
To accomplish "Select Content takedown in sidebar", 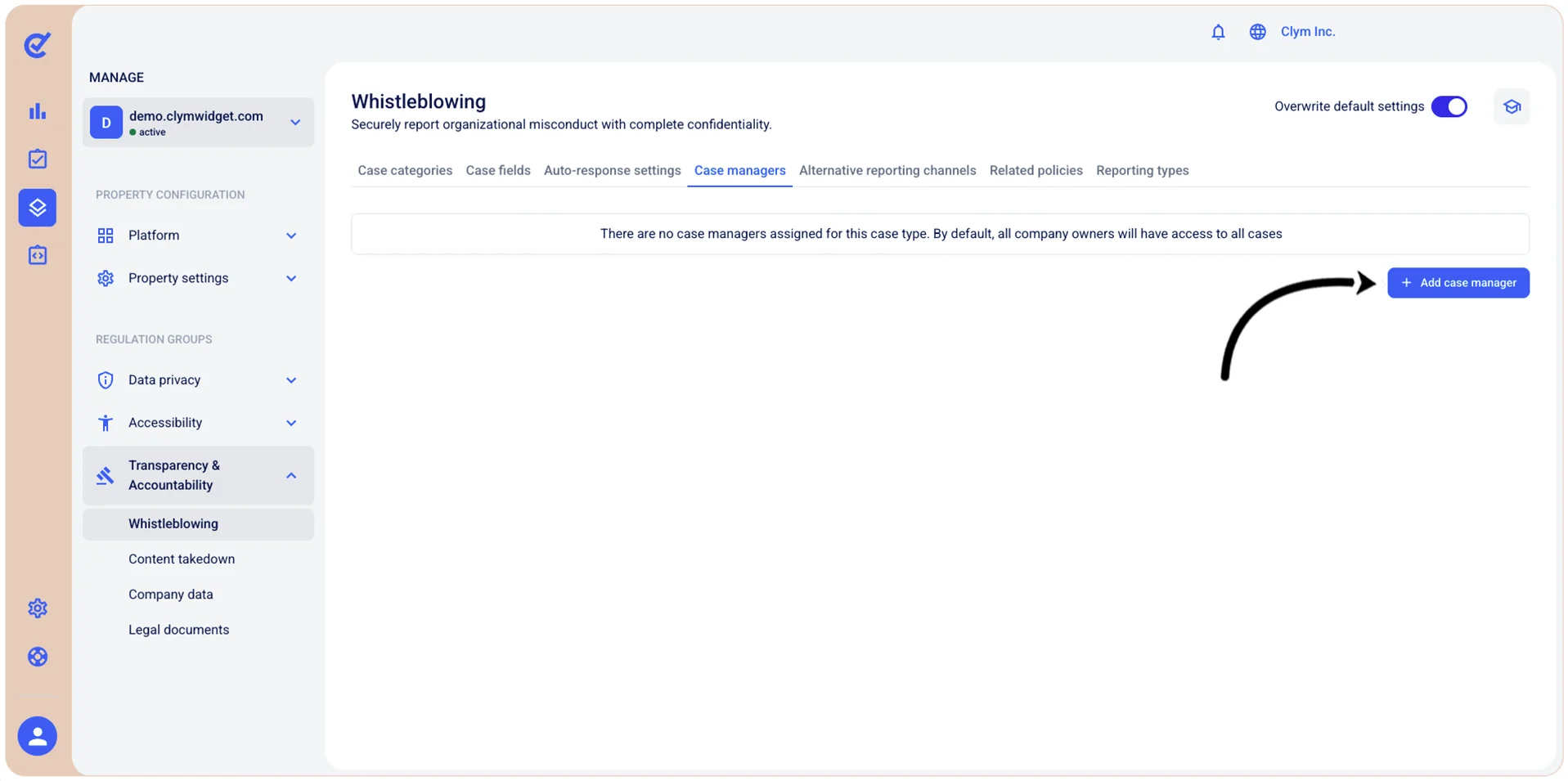I will point(182,559).
